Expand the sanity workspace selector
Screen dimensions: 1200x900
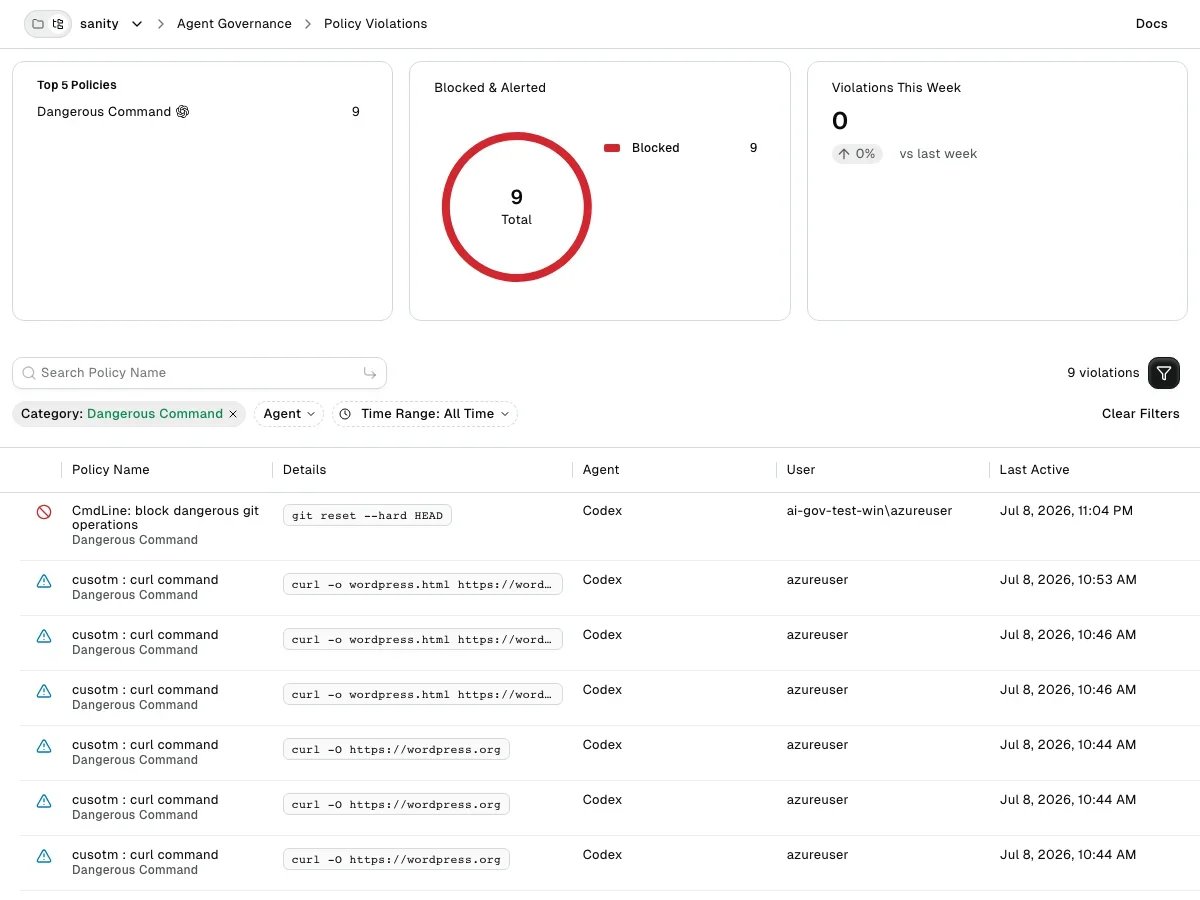111,24
